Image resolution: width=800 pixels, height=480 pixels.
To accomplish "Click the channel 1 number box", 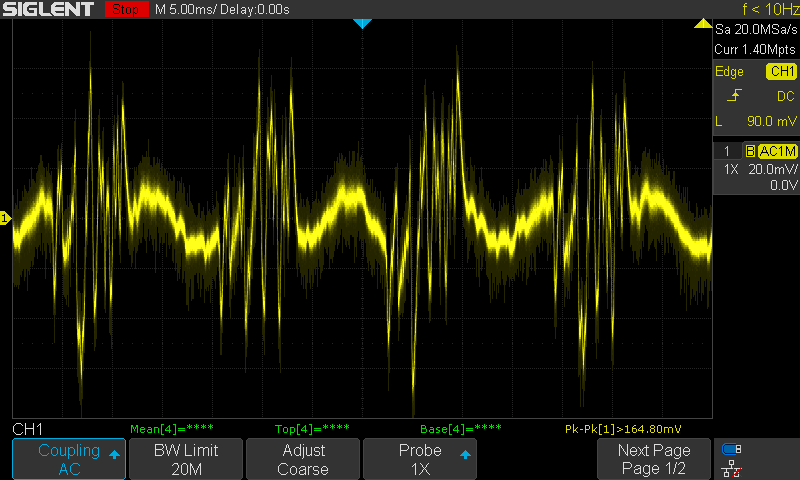I will click(x=727, y=151).
